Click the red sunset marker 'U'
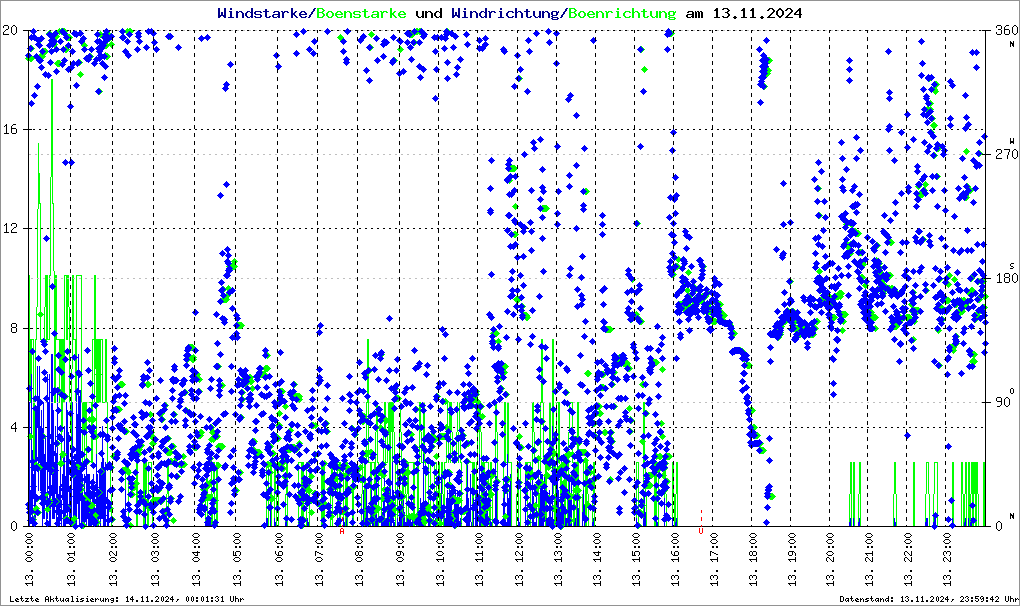This screenshot has height=606, width=1020. [x=701, y=531]
